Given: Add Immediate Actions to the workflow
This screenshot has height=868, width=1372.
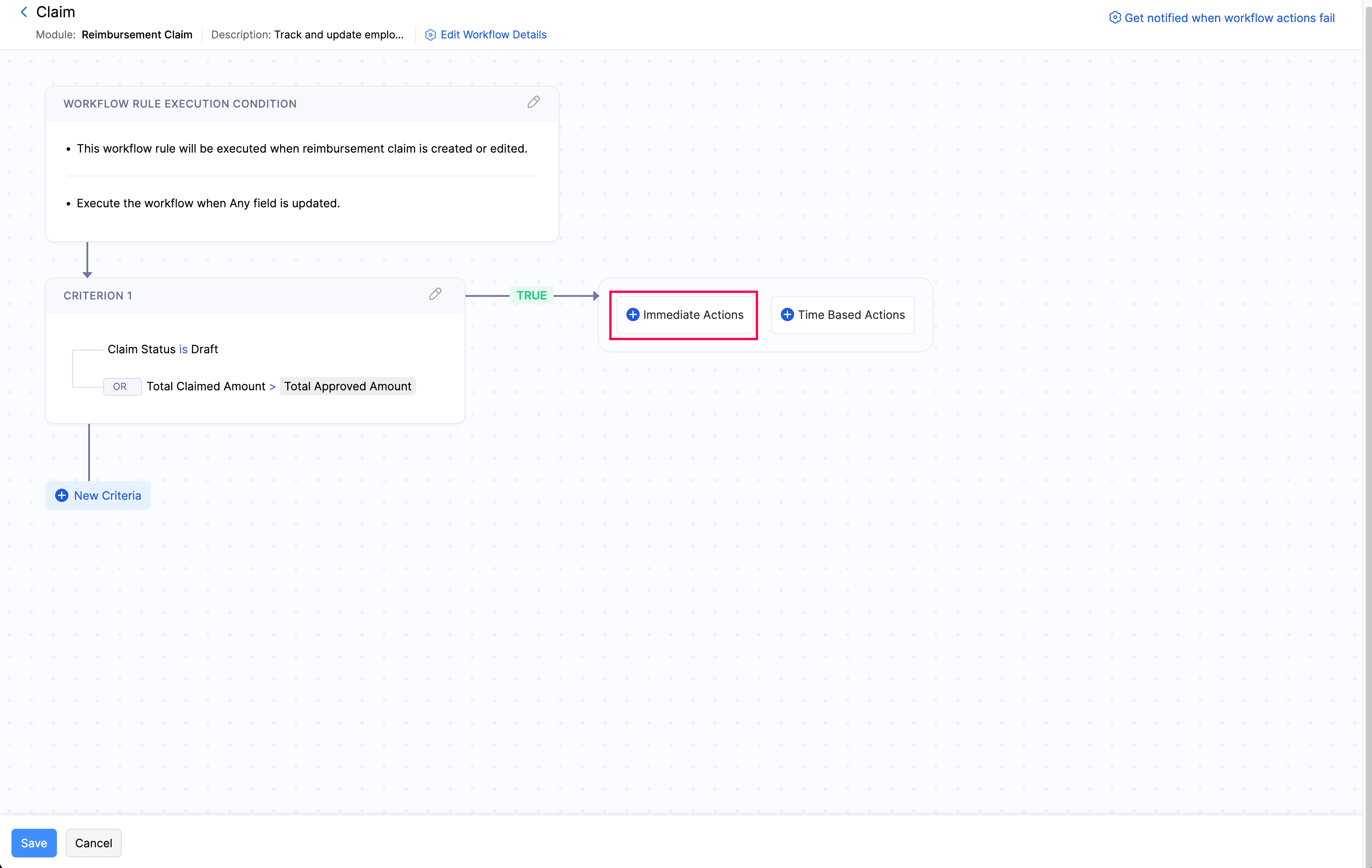Looking at the screenshot, I should (684, 315).
